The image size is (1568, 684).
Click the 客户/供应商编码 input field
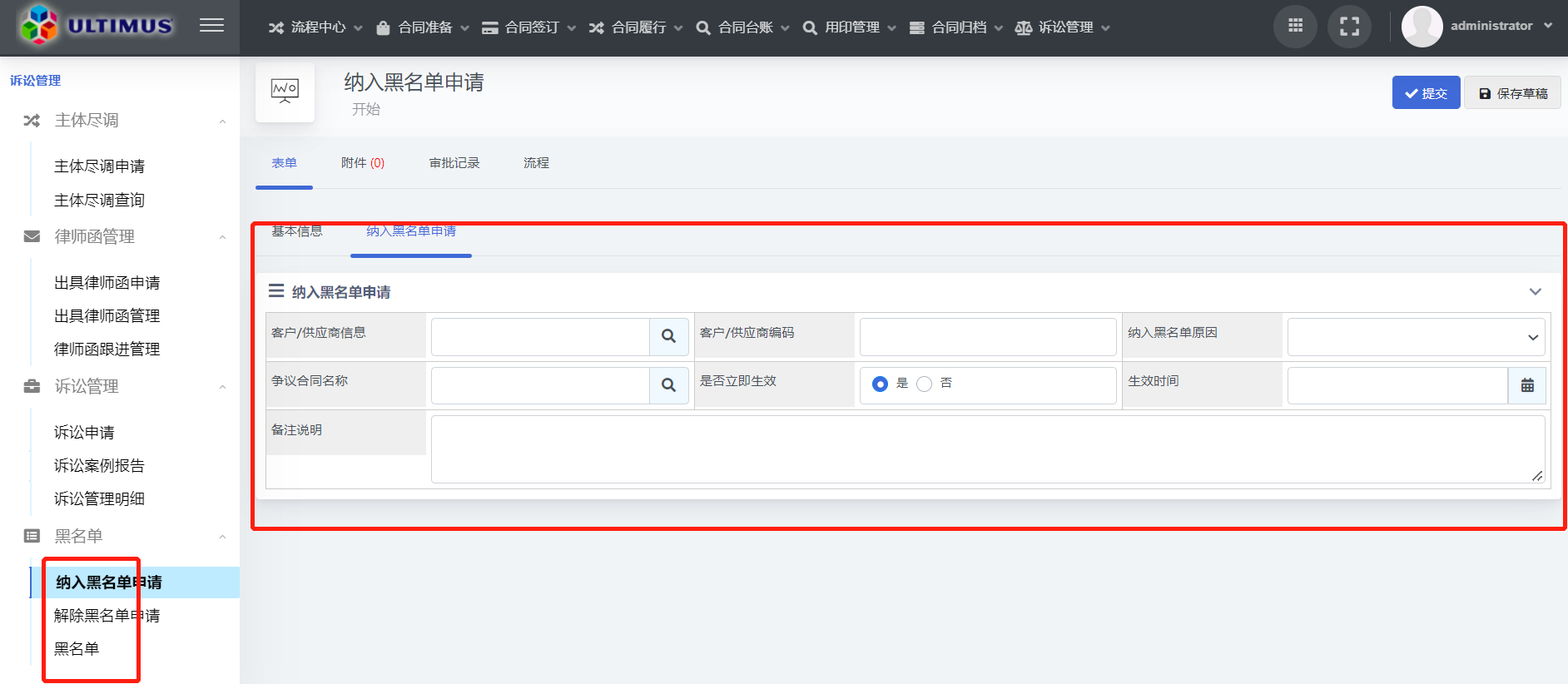(988, 337)
